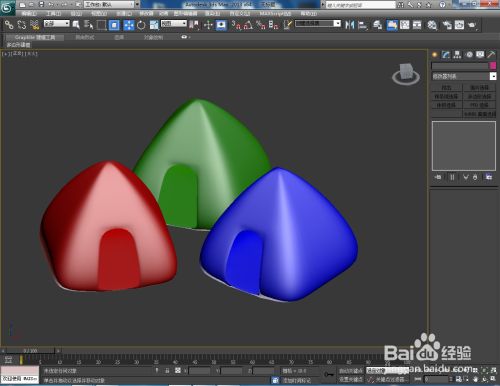This screenshot has height=386, width=500.
Task: Click the Select and Link tool
Action: [9, 25]
